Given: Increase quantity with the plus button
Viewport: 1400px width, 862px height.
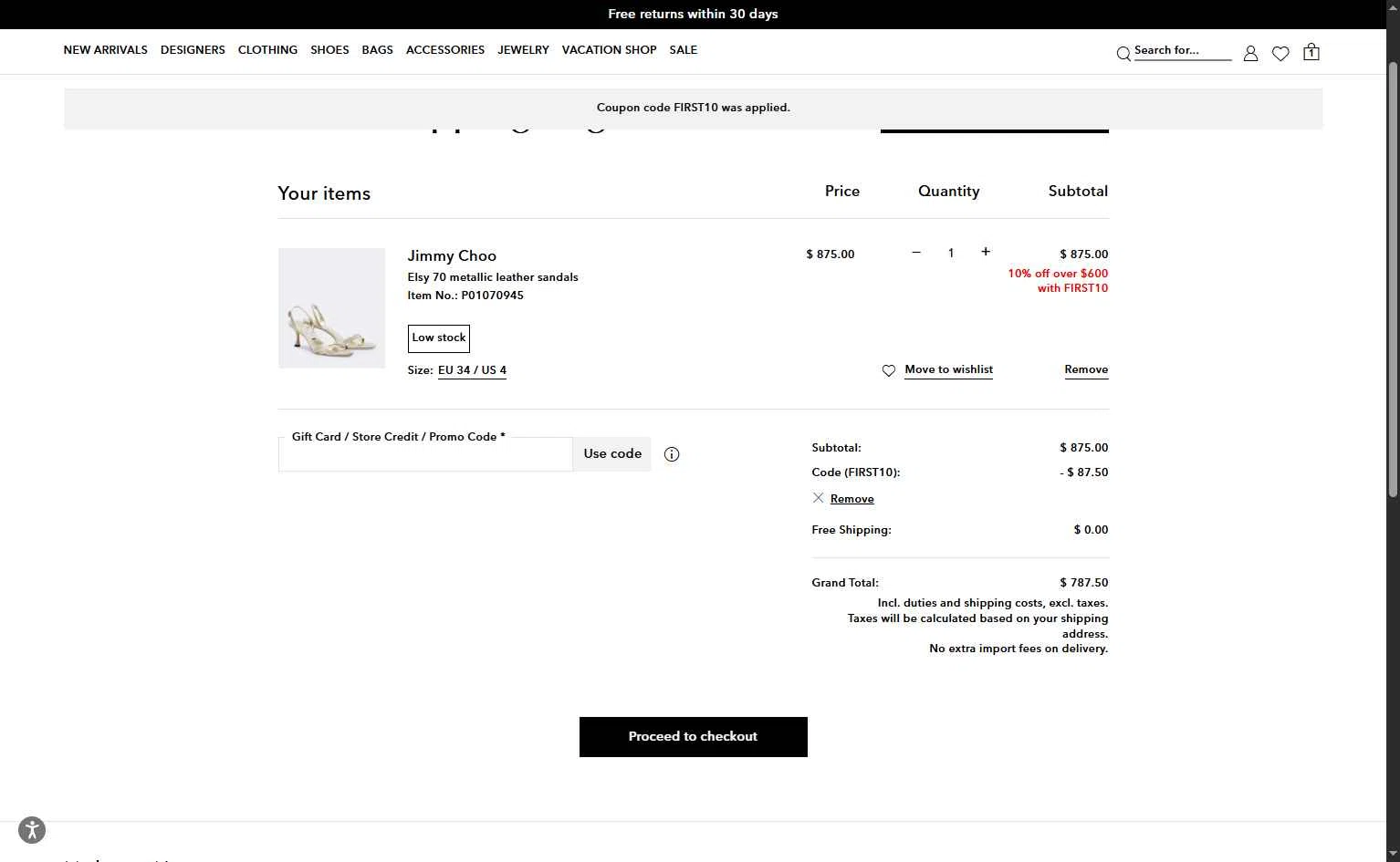Looking at the screenshot, I should click(x=986, y=252).
